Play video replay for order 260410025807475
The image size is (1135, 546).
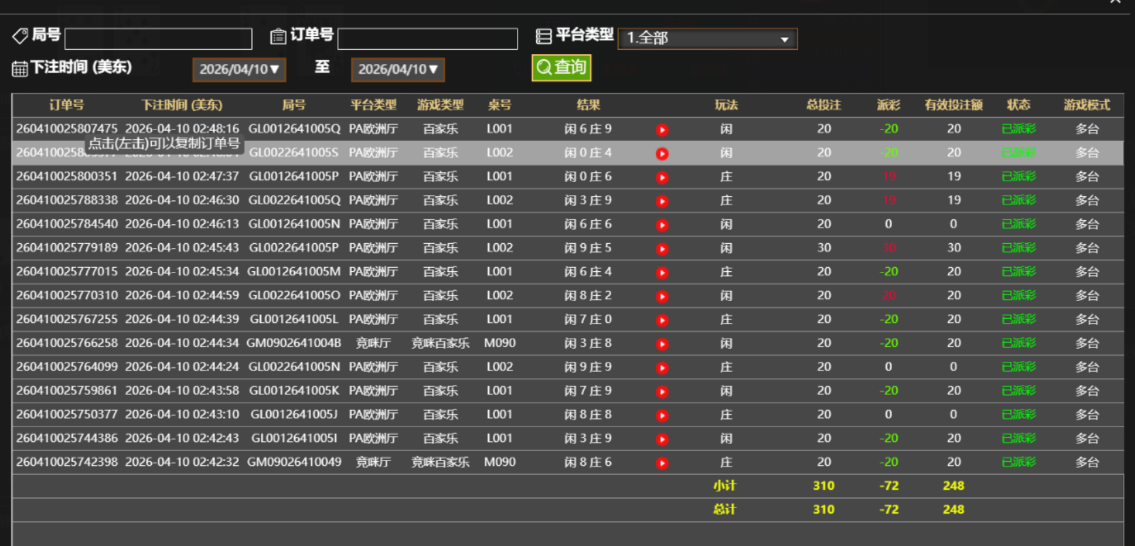pyautogui.click(x=662, y=130)
